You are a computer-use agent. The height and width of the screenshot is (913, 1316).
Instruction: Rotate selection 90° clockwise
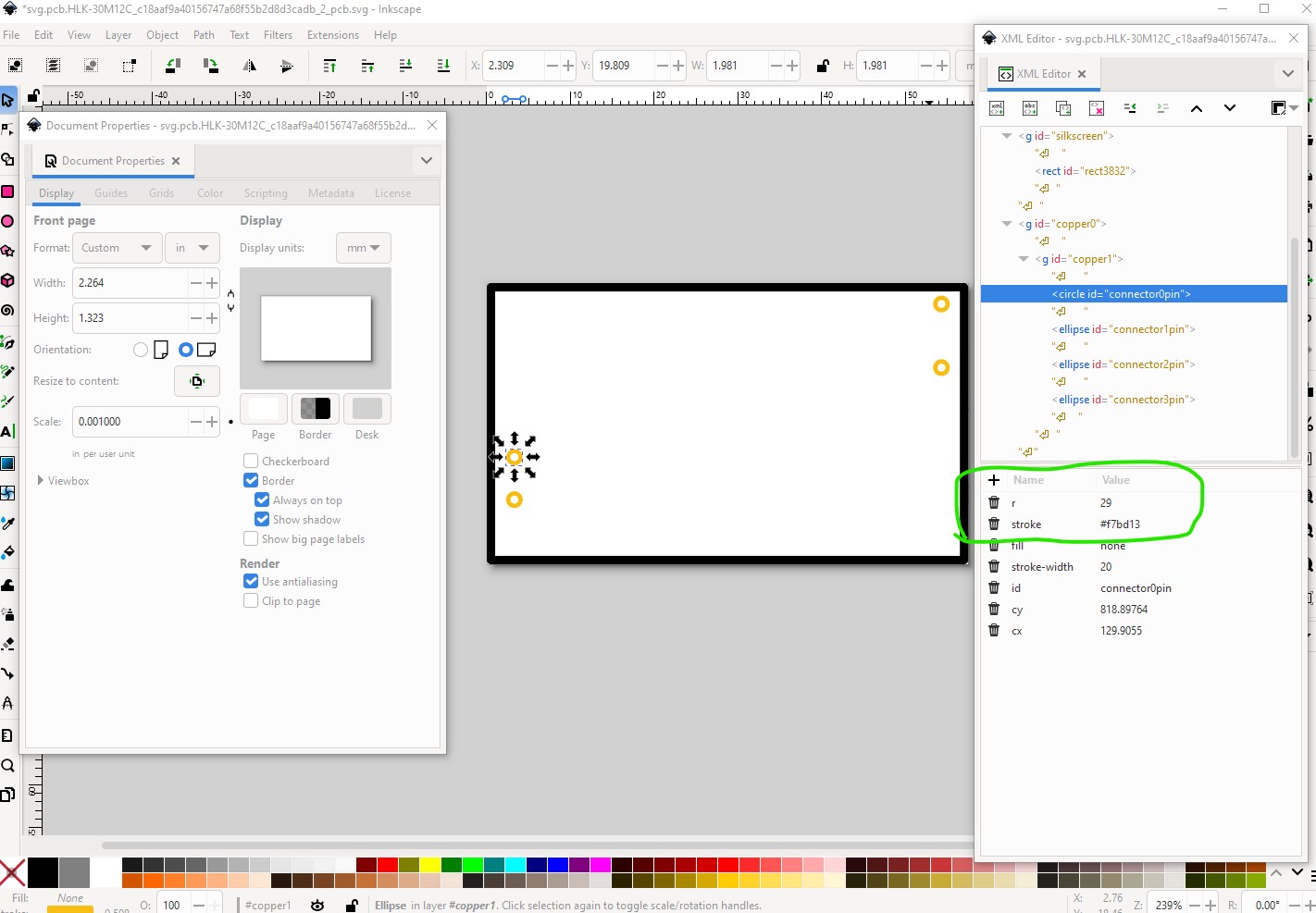[x=210, y=66]
